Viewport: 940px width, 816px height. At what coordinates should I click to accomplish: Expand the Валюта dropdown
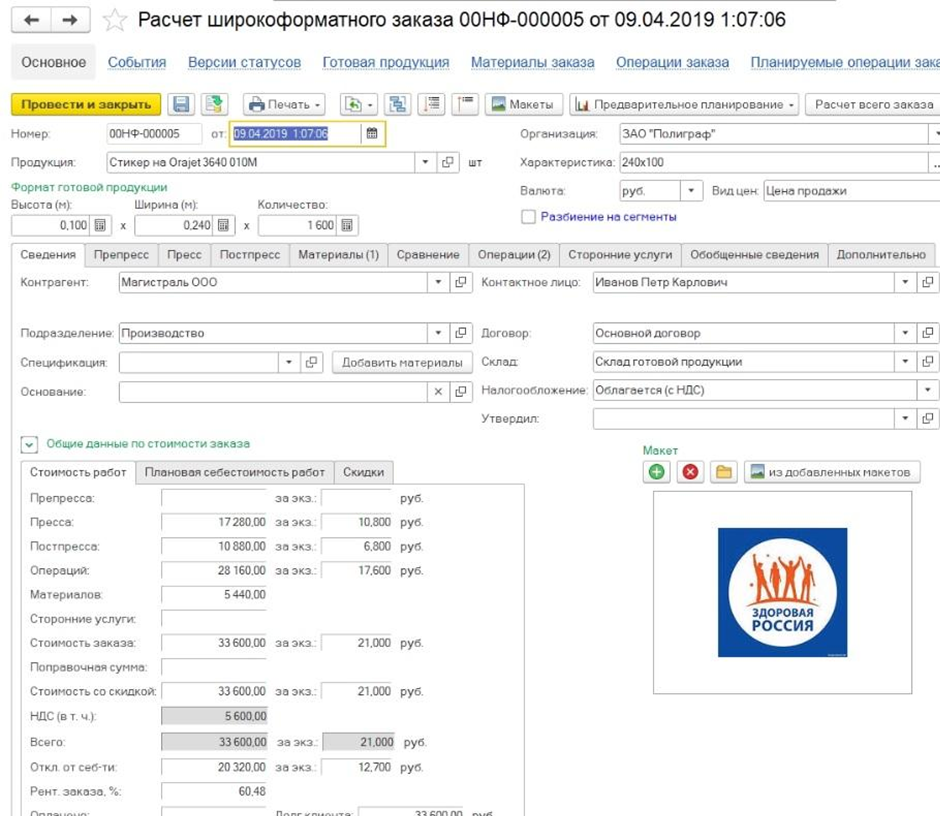[692, 191]
